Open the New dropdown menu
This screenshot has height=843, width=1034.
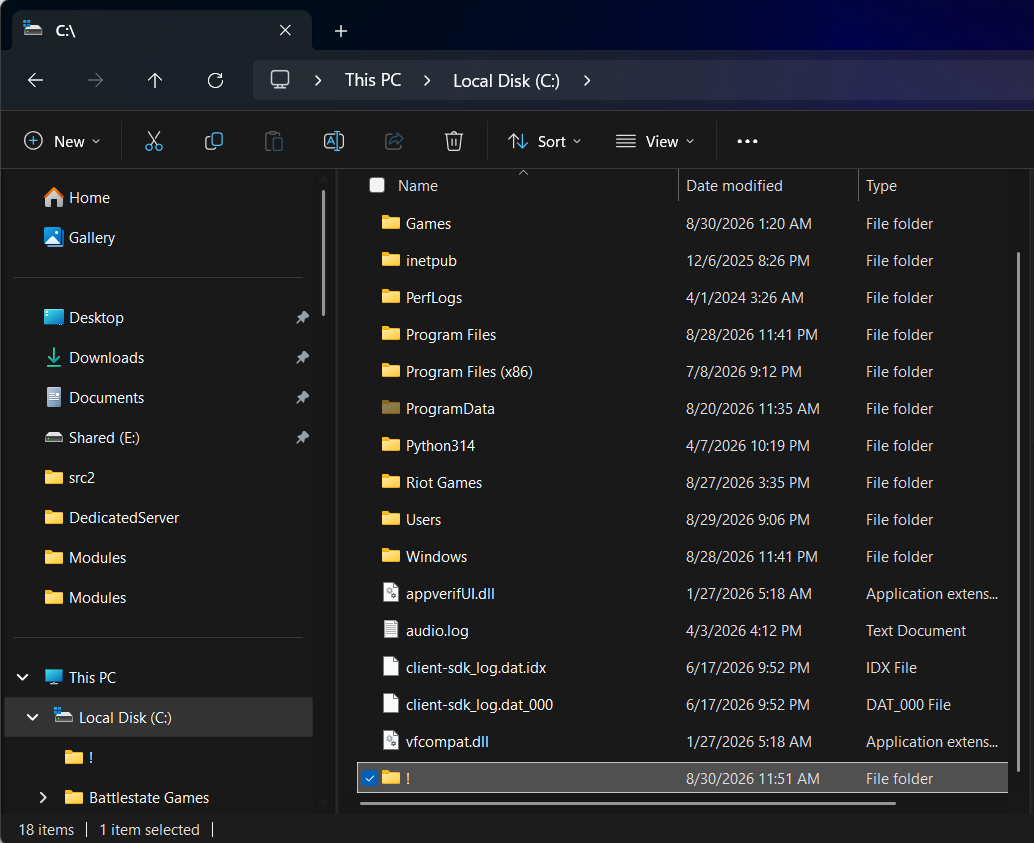[62, 141]
